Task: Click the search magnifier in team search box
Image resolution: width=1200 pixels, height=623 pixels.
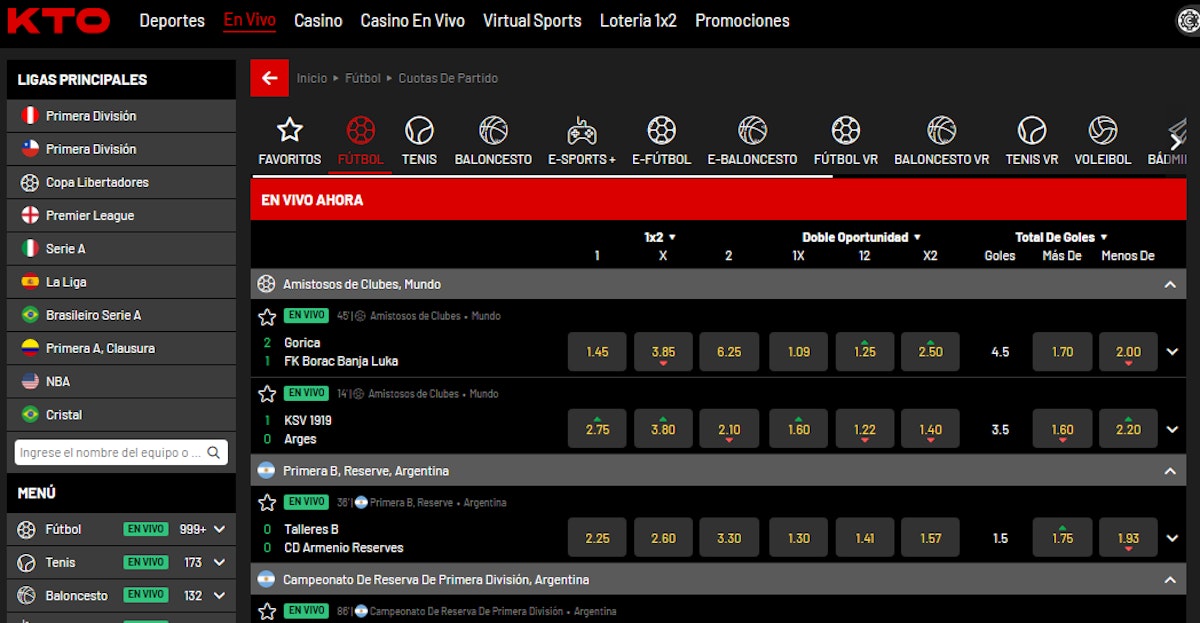Action: [214, 453]
